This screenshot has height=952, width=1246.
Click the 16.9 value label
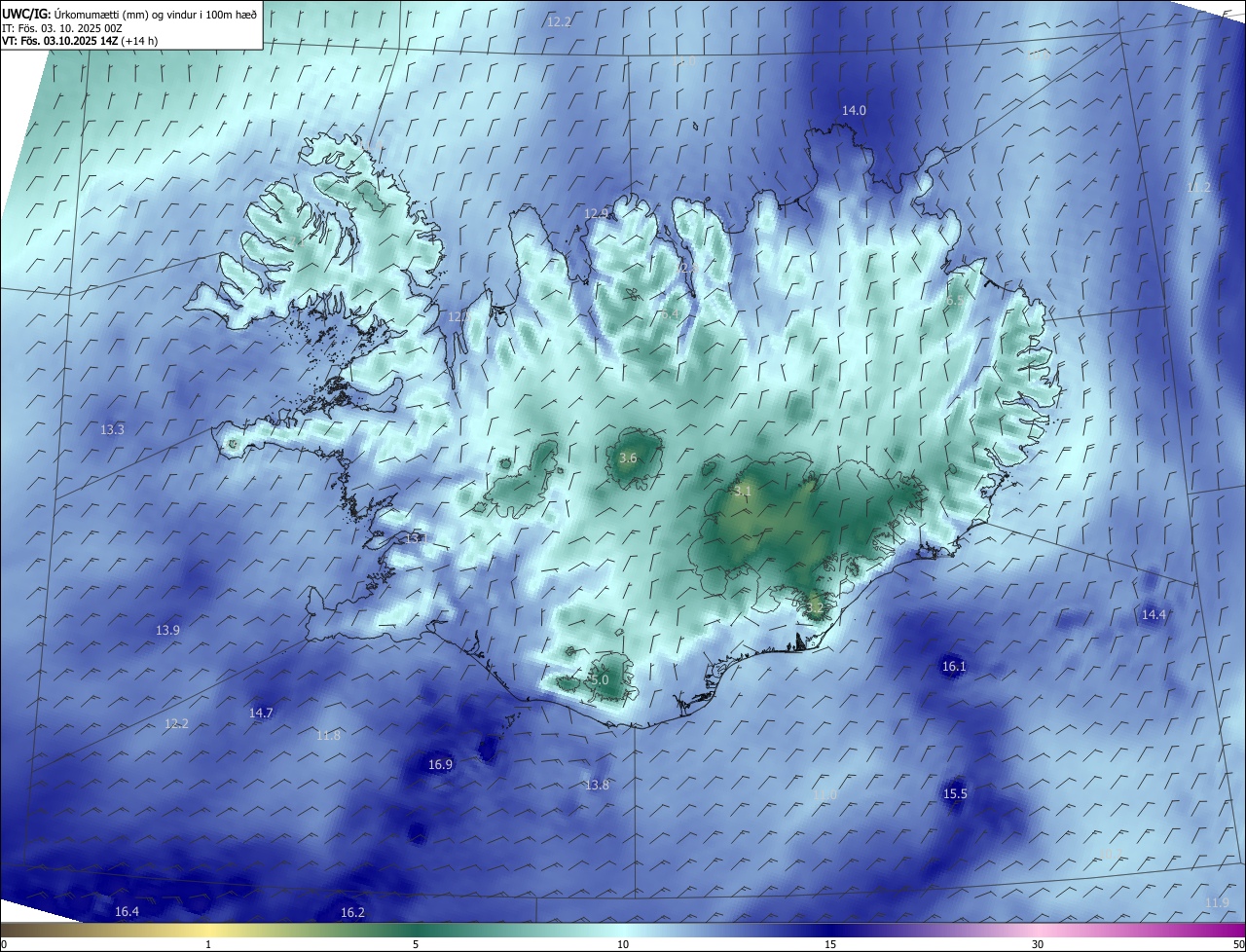coord(440,765)
